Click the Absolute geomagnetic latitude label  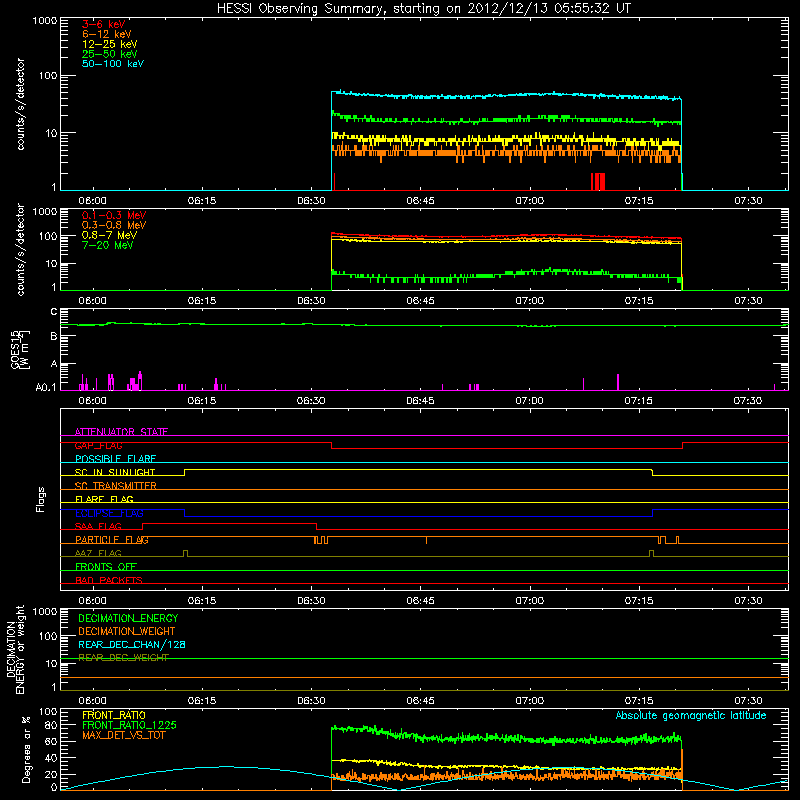pyautogui.click(x=691, y=715)
